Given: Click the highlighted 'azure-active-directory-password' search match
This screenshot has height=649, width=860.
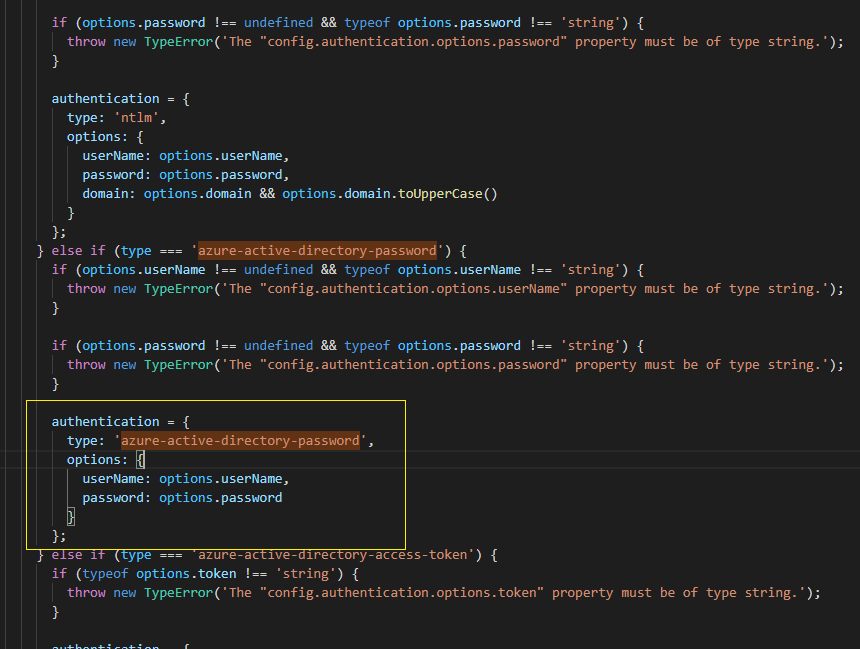Looking at the screenshot, I should tap(316, 250).
